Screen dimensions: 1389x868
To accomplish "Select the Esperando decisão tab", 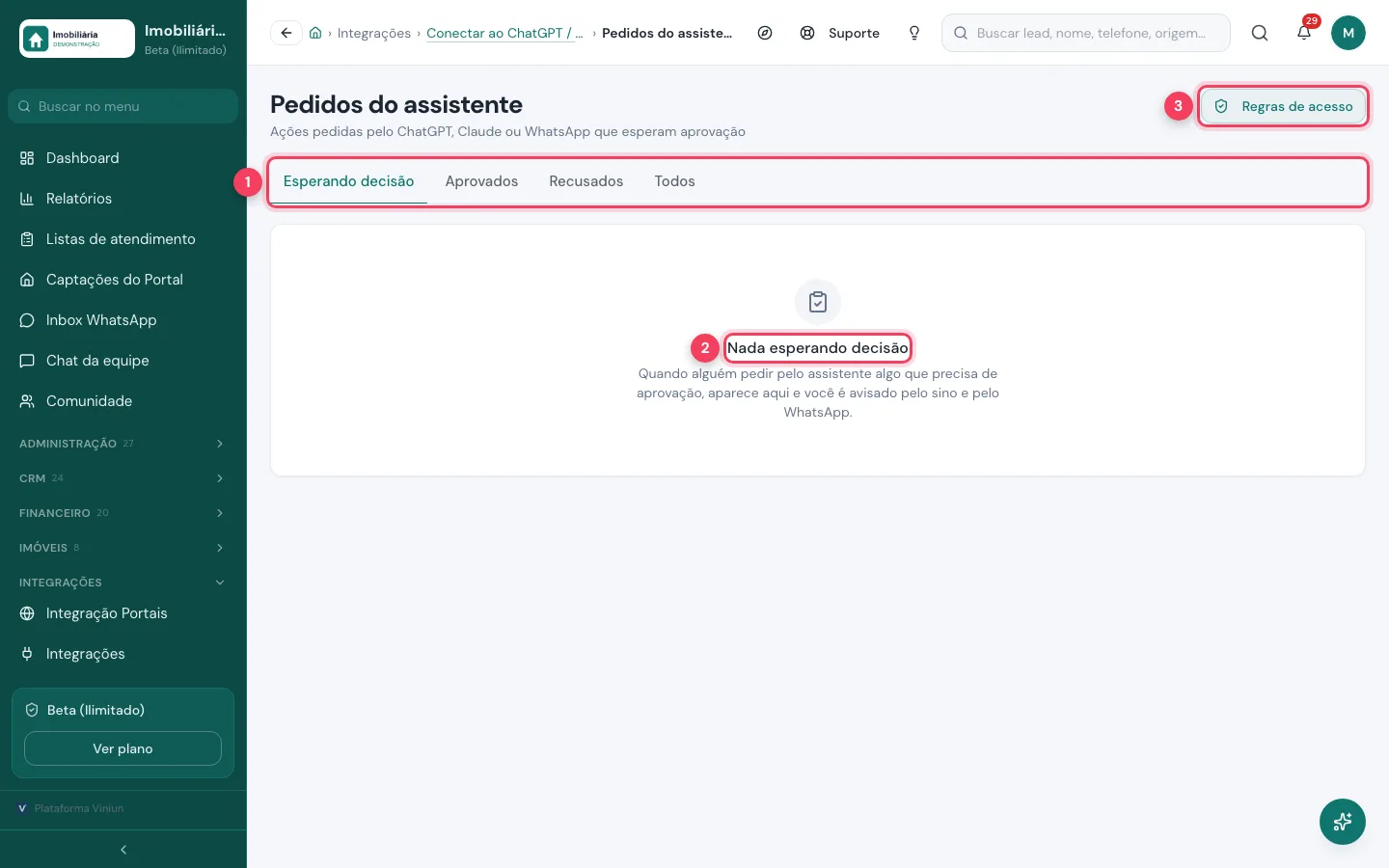I will pos(348,181).
